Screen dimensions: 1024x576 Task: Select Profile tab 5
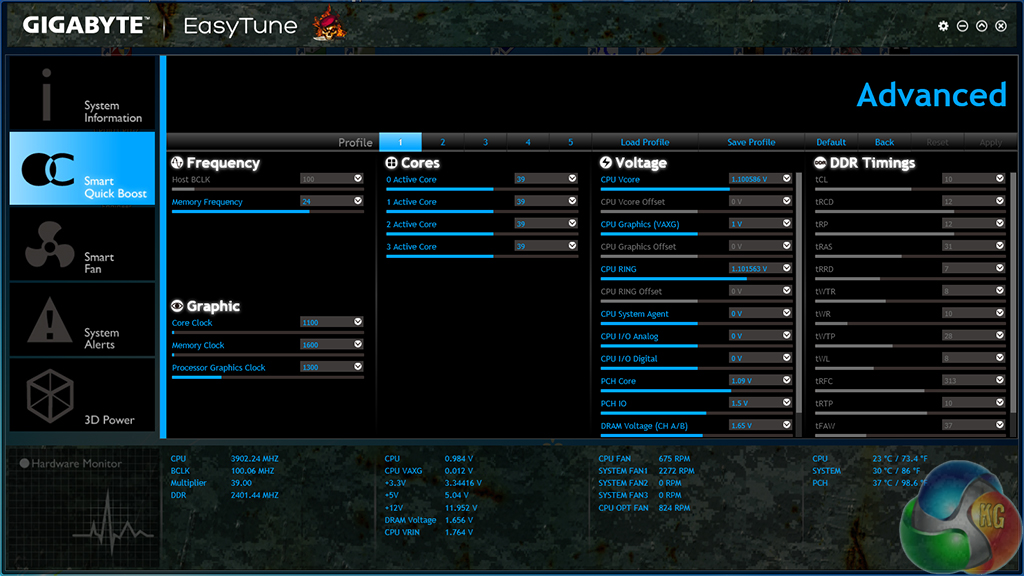point(570,142)
